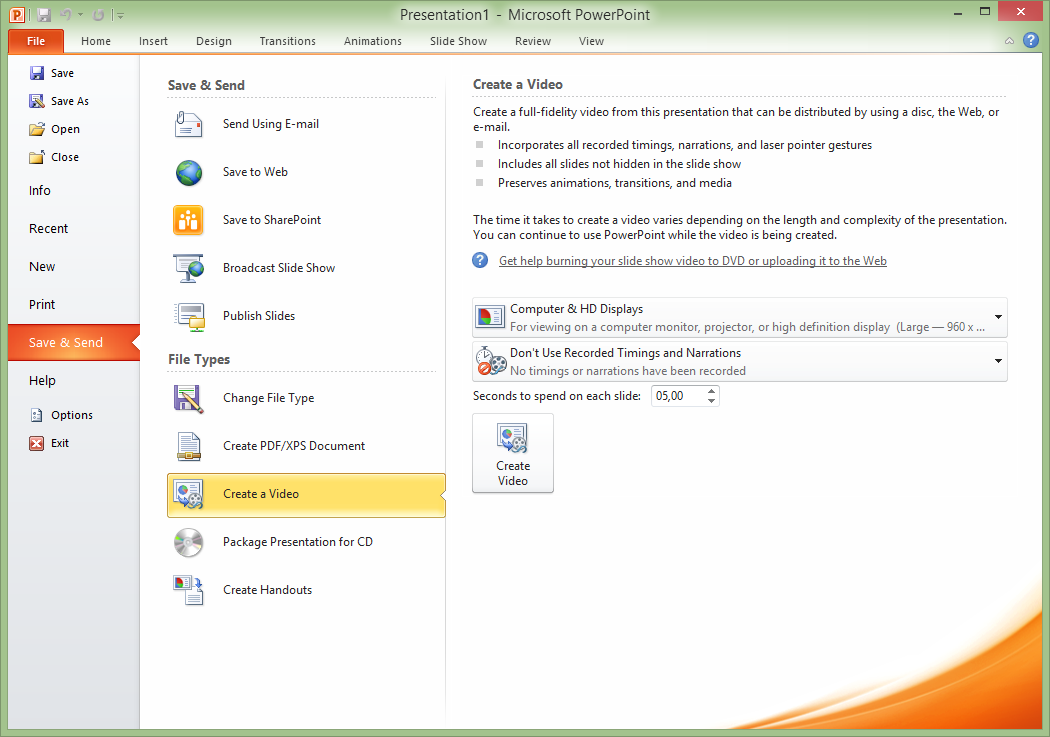Screen dimensions: 1050x737
Task: Click the red Exit icon
Action: click(37, 443)
